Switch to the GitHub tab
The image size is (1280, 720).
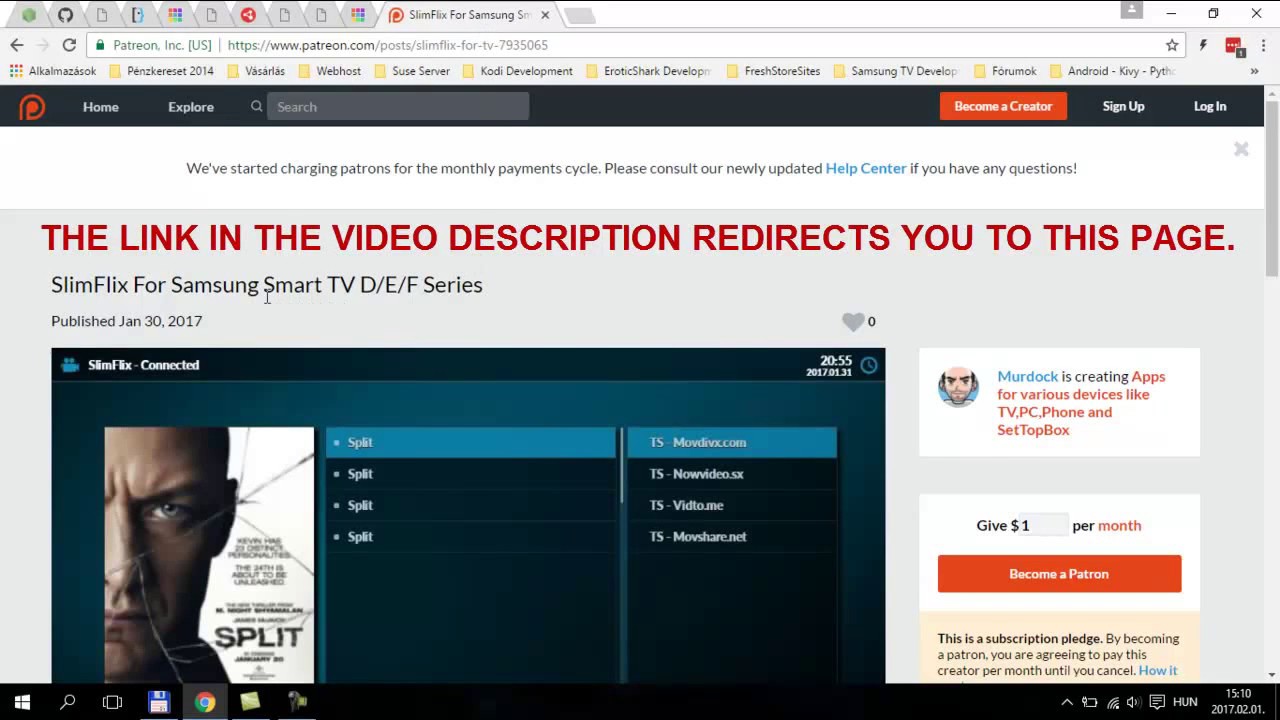pyautogui.click(x=65, y=15)
